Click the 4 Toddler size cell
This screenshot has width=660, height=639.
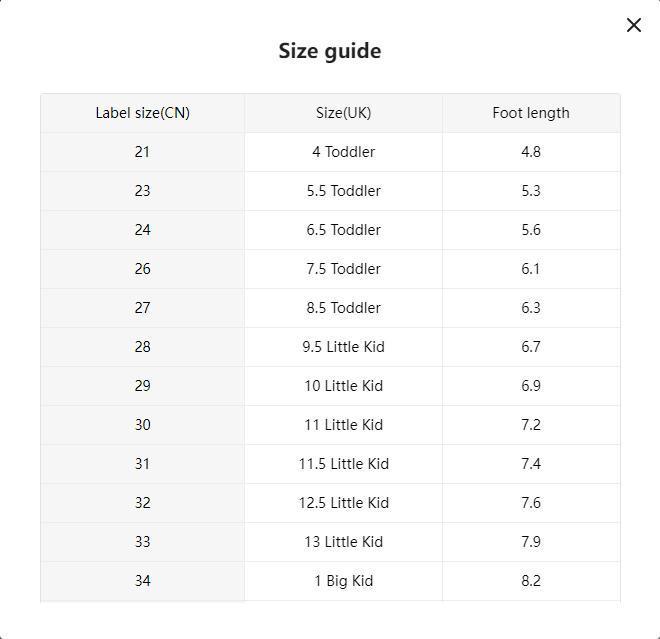(x=343, y=152)
